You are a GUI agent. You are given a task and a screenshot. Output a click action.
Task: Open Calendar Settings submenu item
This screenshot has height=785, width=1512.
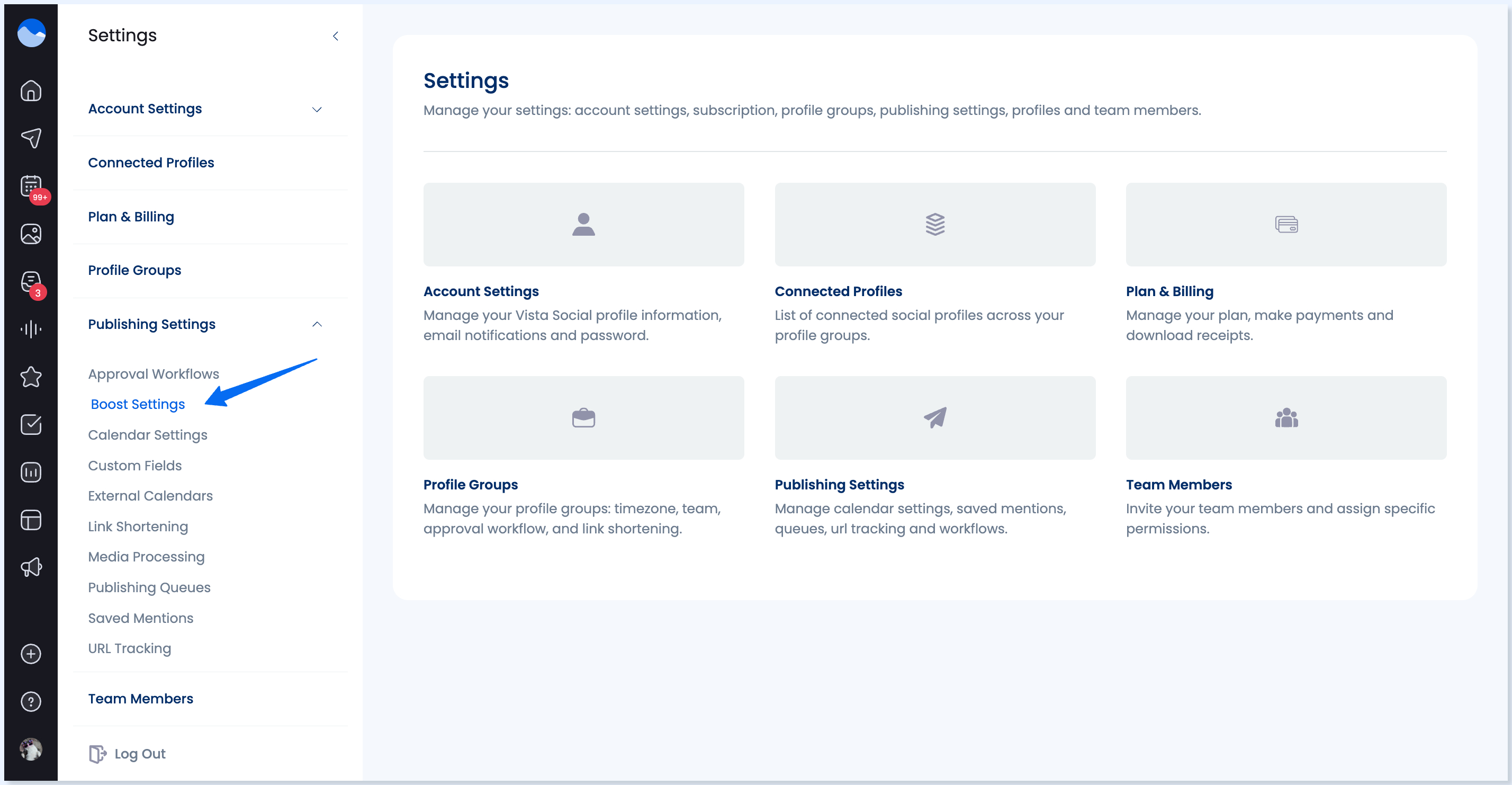147,435
